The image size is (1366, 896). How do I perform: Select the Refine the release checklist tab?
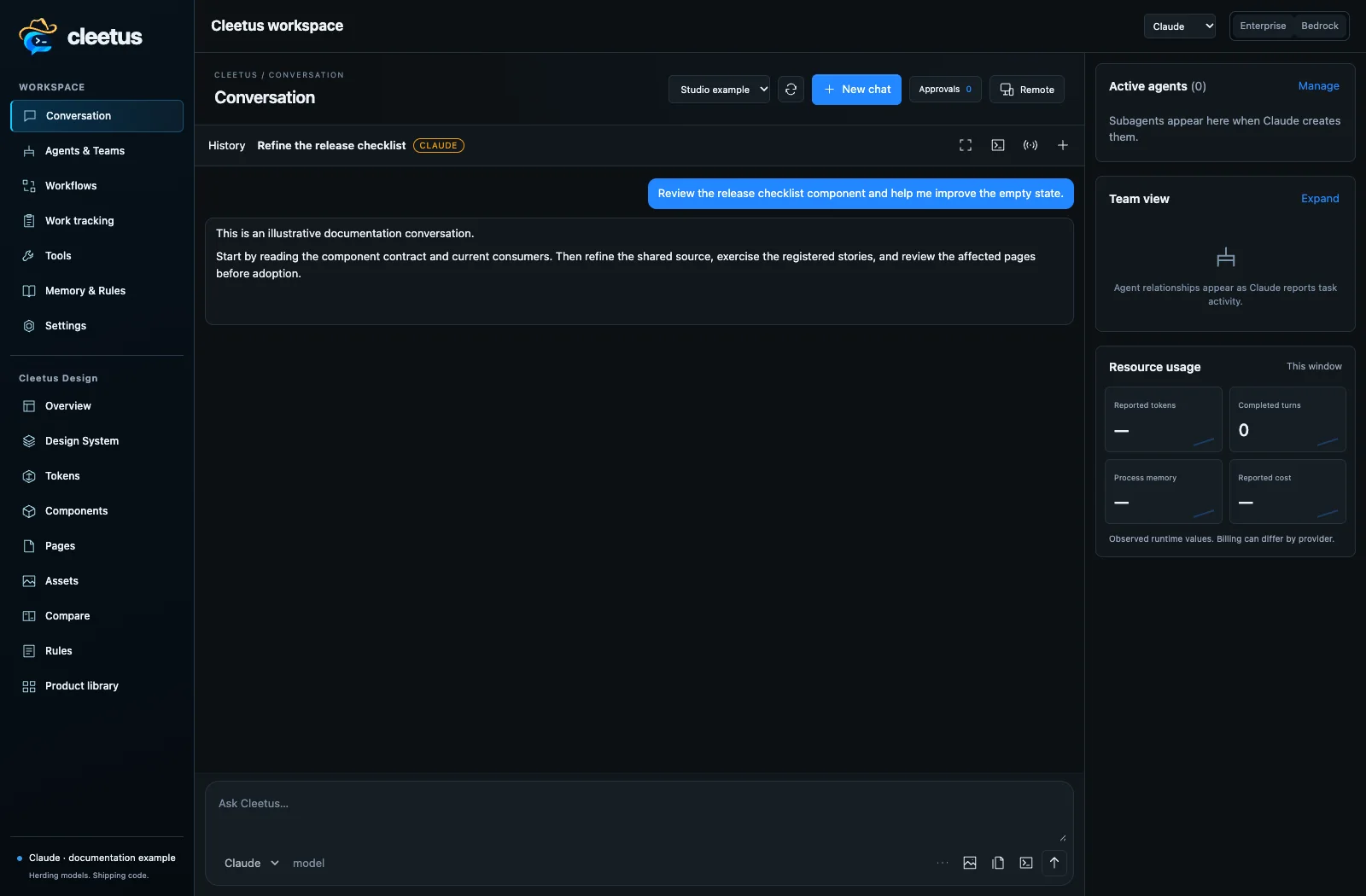[331, 146]
